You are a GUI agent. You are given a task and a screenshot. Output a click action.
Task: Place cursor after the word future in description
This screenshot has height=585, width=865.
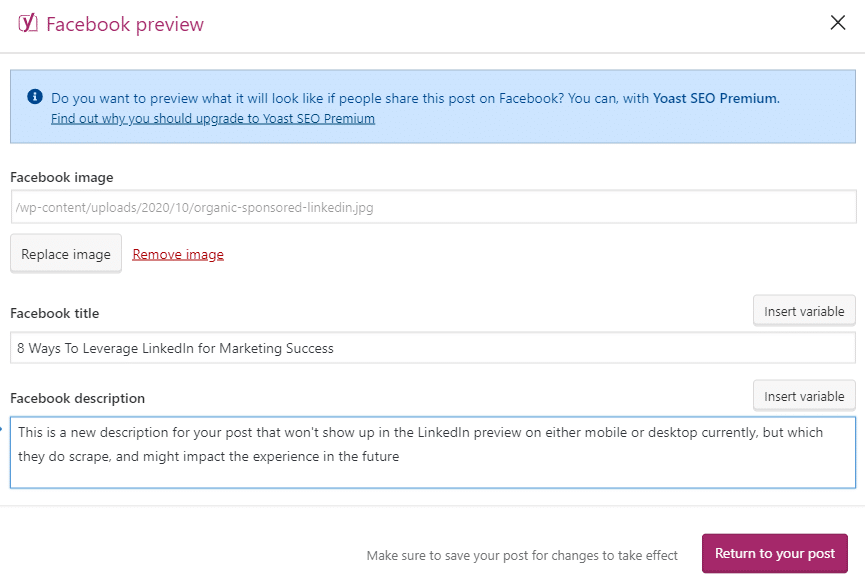point(400,457)
